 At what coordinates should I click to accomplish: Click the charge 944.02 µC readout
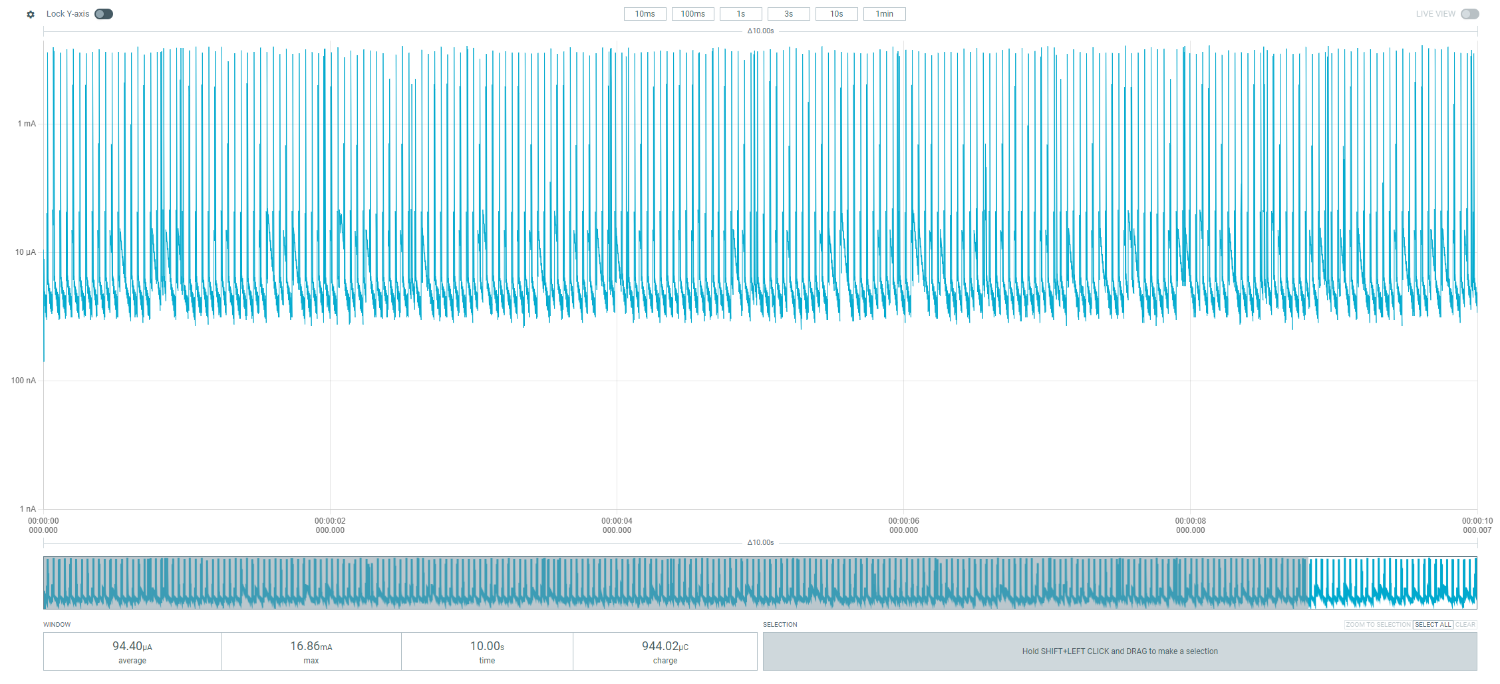[665, 651]
